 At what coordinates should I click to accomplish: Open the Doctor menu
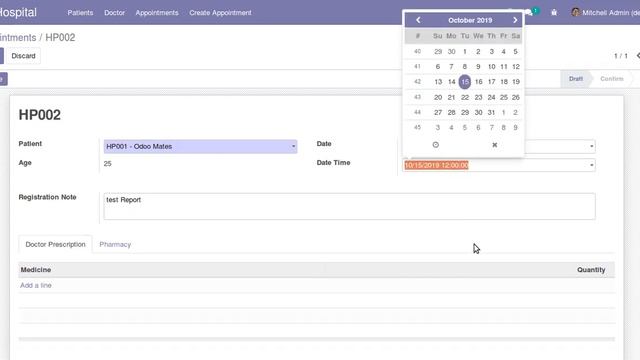(x=114, y=13)
